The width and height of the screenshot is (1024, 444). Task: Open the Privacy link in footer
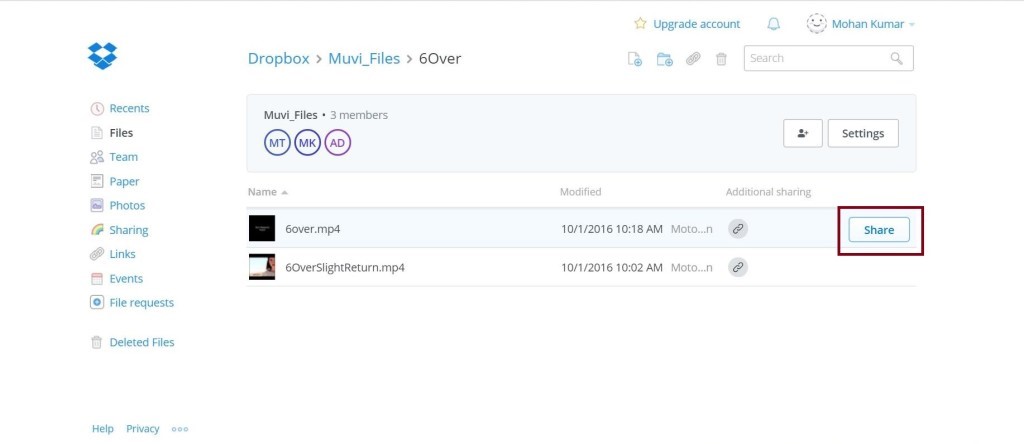[142, 428]
